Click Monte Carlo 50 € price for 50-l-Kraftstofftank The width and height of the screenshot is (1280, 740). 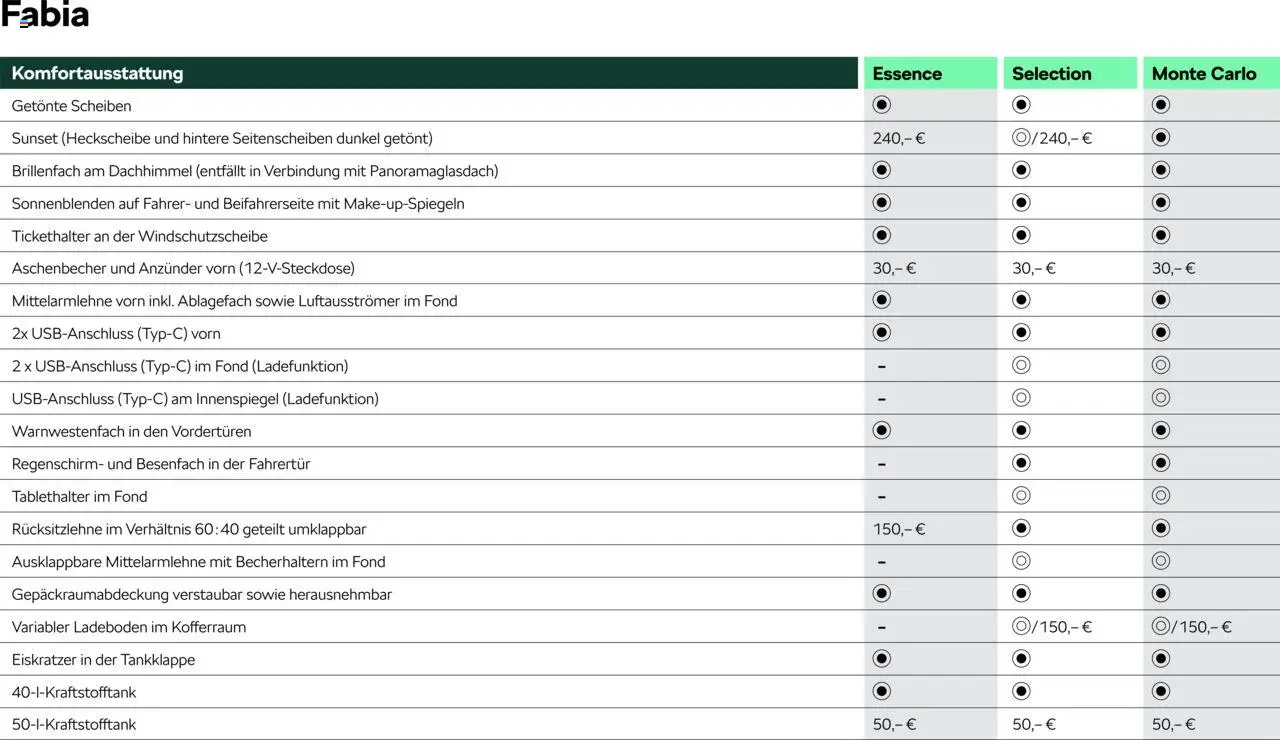coord(1174,724)
